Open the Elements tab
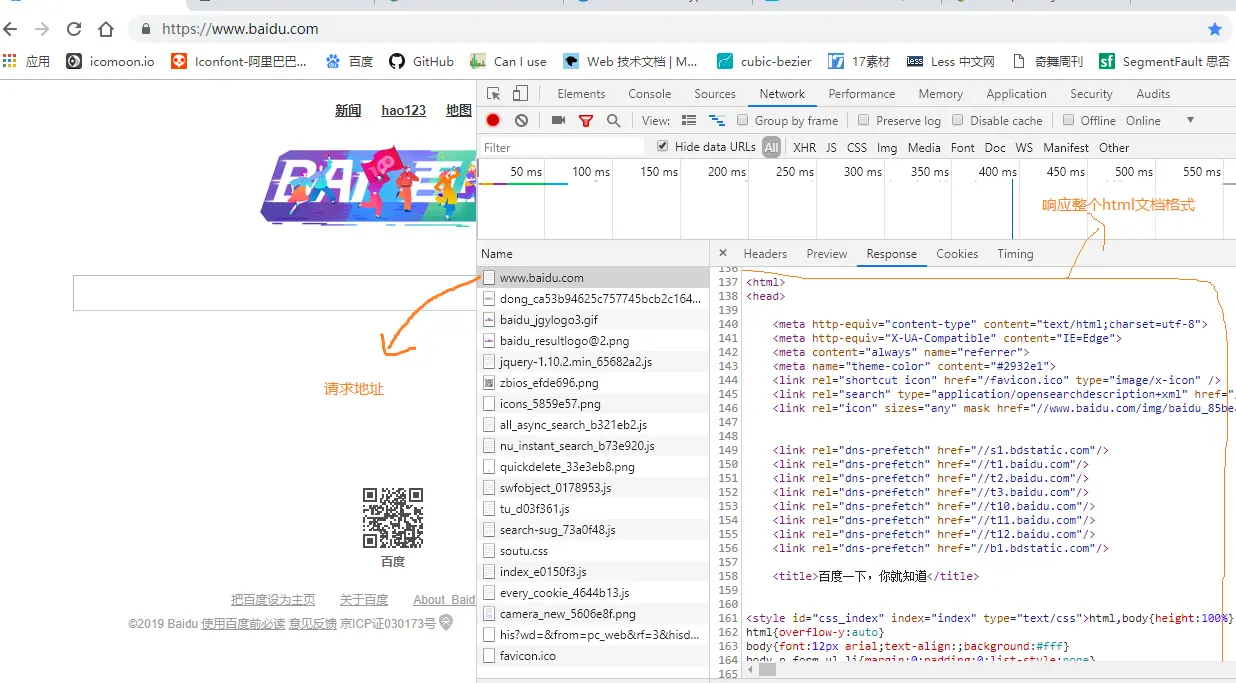The image size is (1236, 683). point(581,94)
